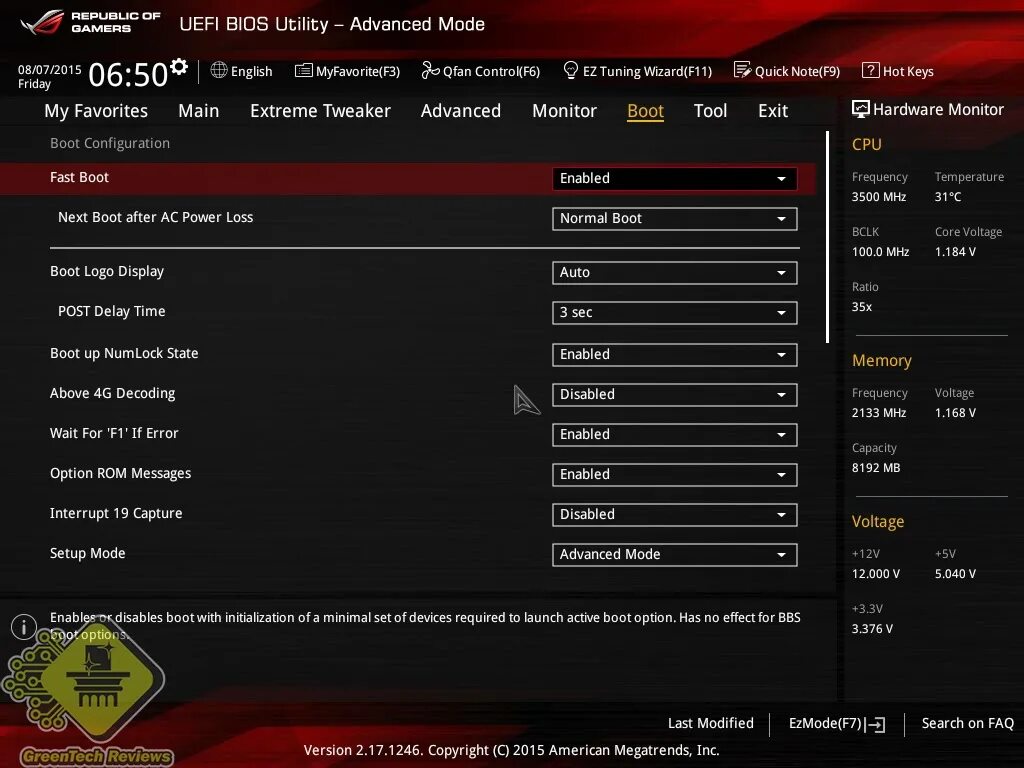Switch to the Extreme Tweaker tab
The image size is (1024, 768).
tap(320, 111)
